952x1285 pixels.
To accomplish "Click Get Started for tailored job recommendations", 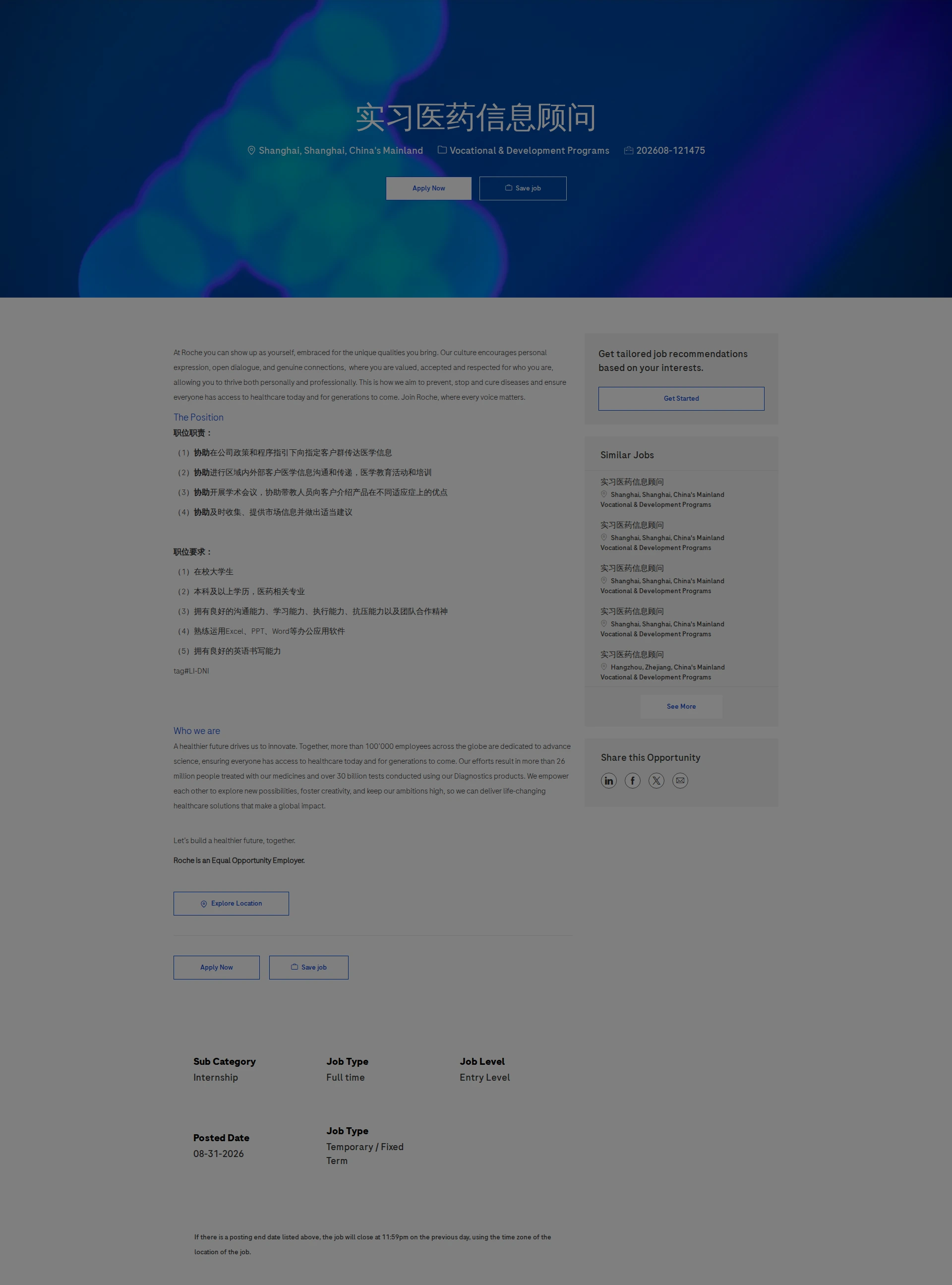I will pyautogui.click(x=681, y=399).
